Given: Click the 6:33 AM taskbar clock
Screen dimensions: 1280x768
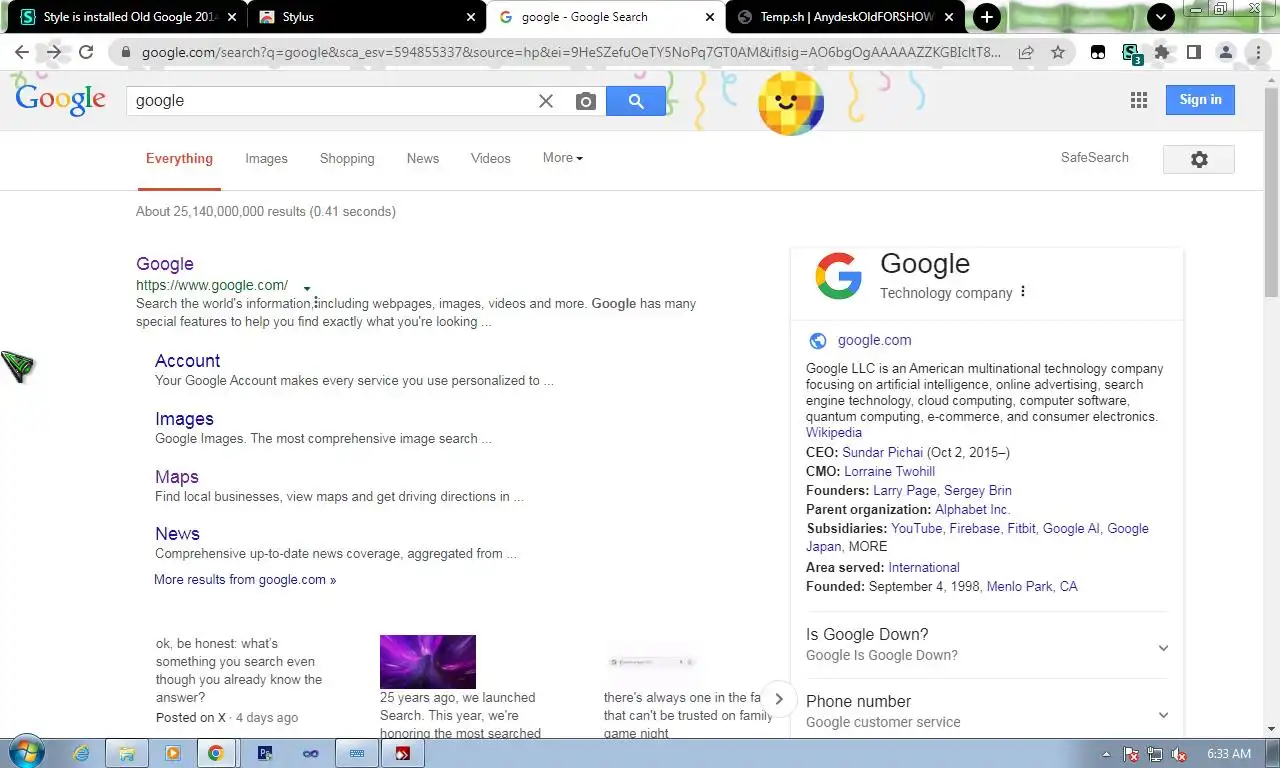Looking at the screenshot, I should 1229,753.
